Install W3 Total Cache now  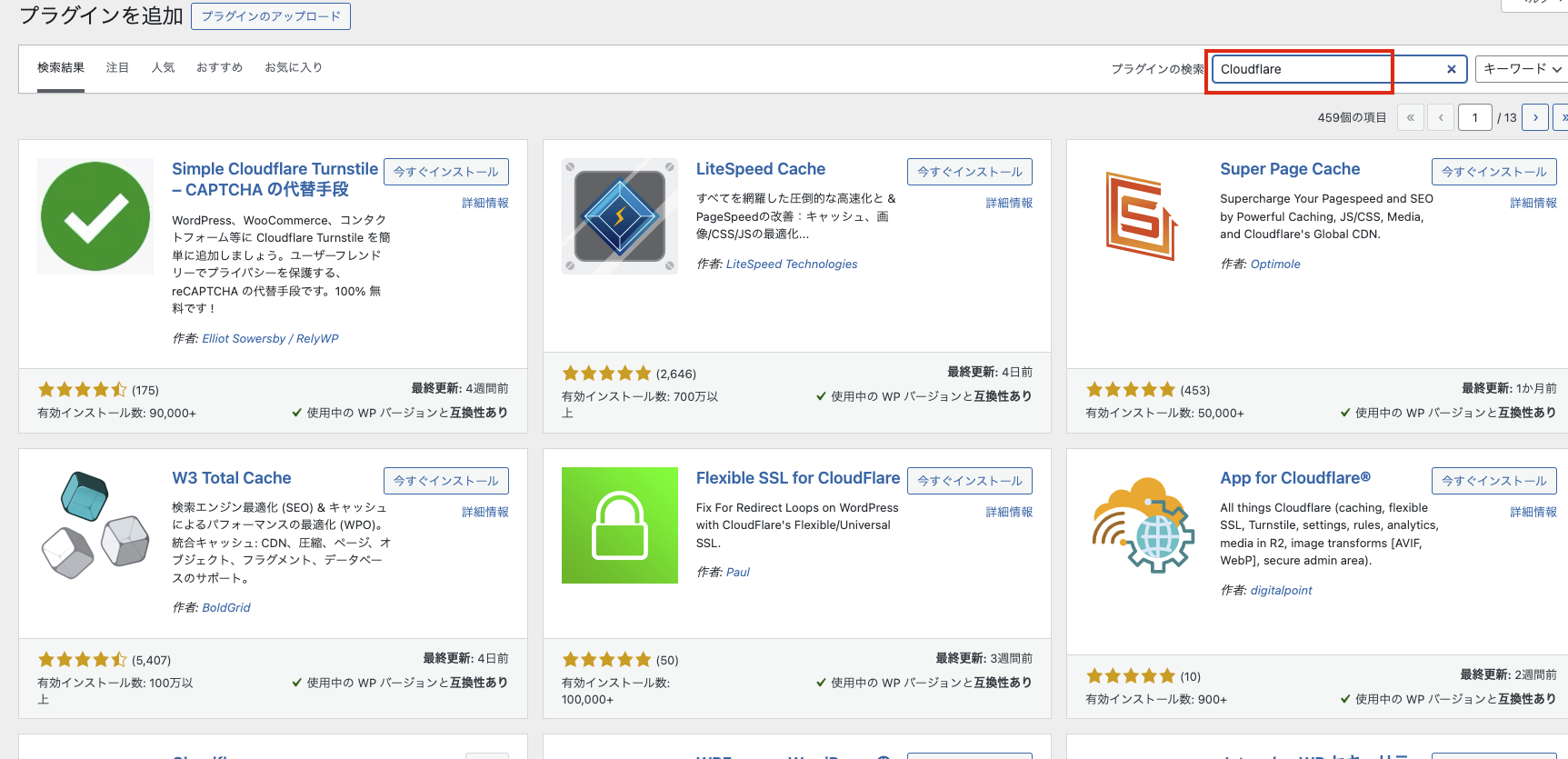[x=446, y=481]
